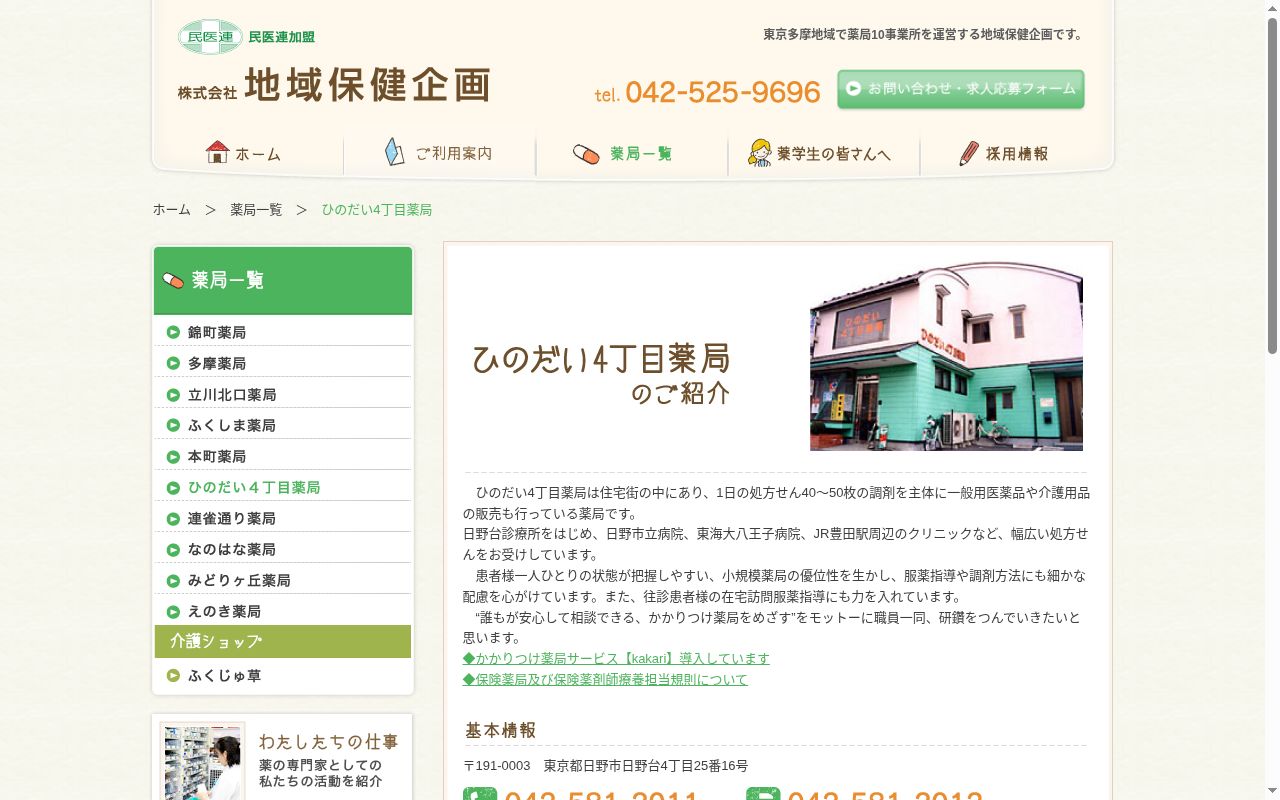This screenshot has width=1280, height=800.
Task: Click the ひのだい4丁目薬局のご紹介 title
Action: 601,374
